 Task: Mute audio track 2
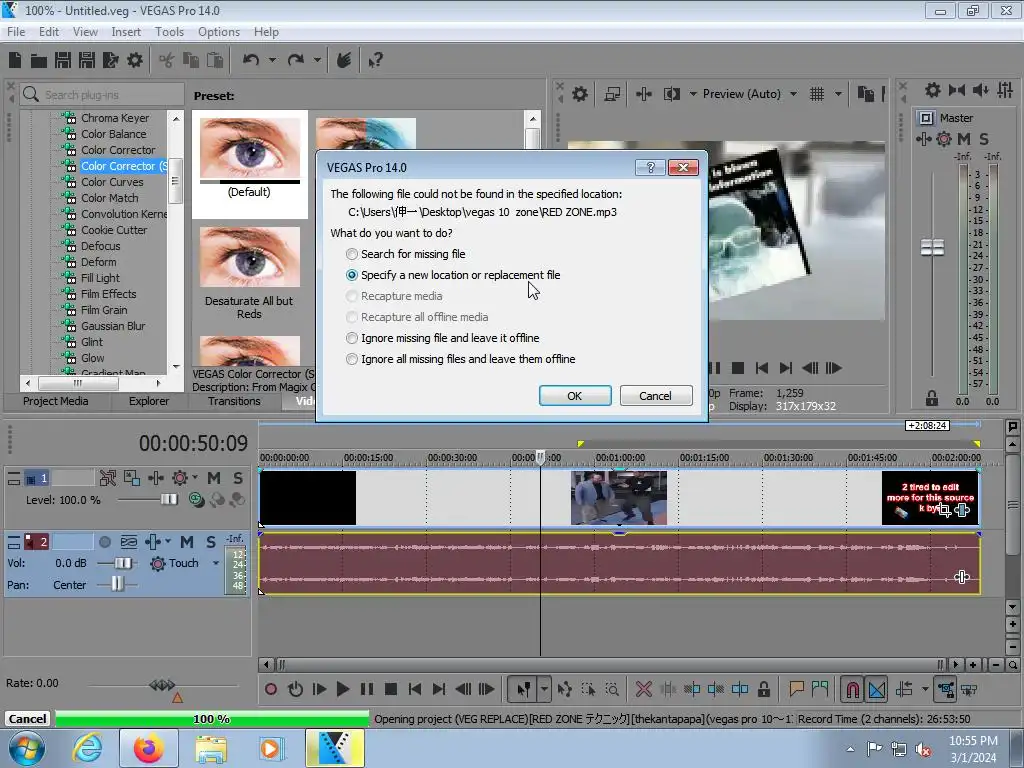187,542
